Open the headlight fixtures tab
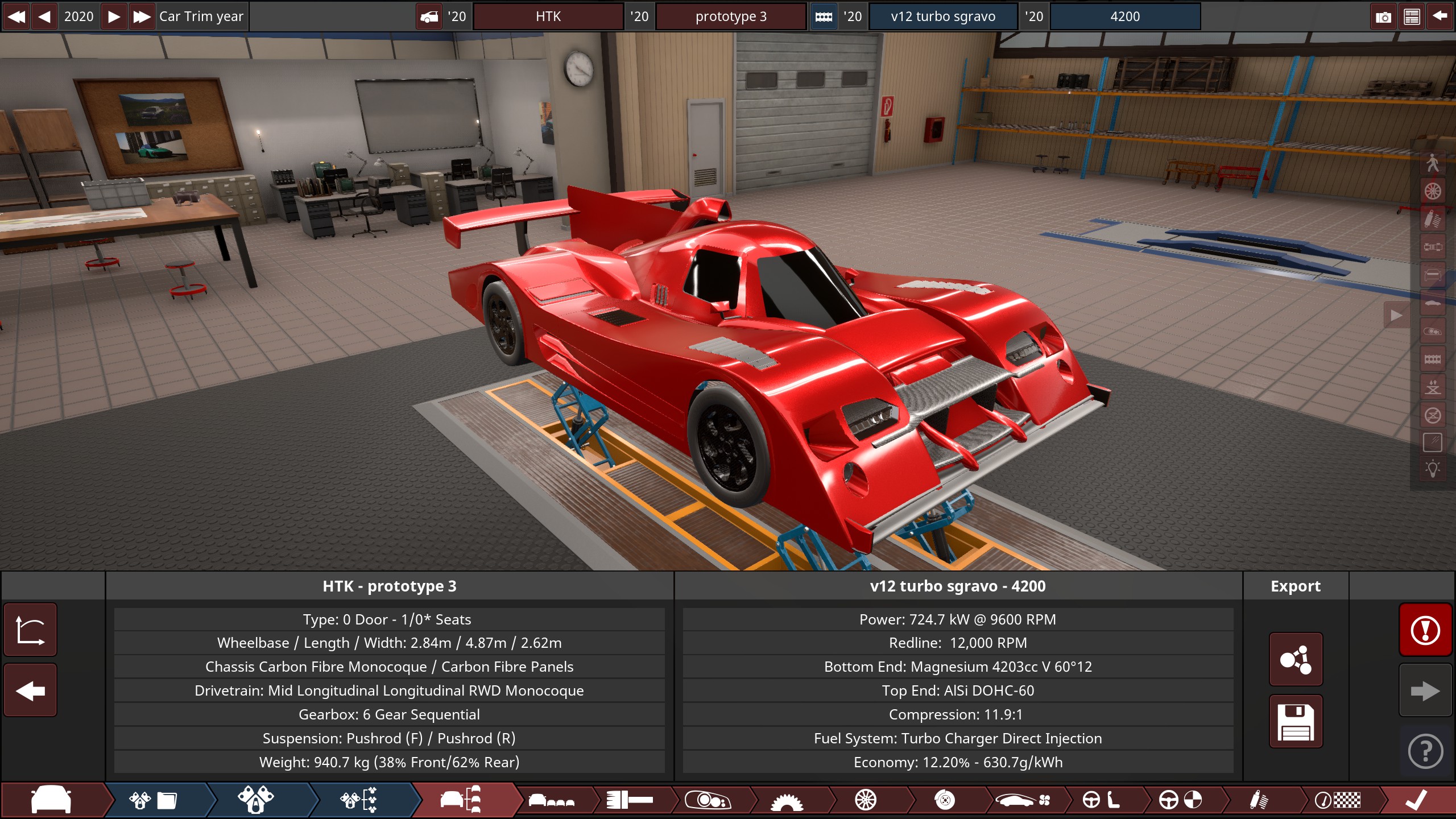 [708, 800]
